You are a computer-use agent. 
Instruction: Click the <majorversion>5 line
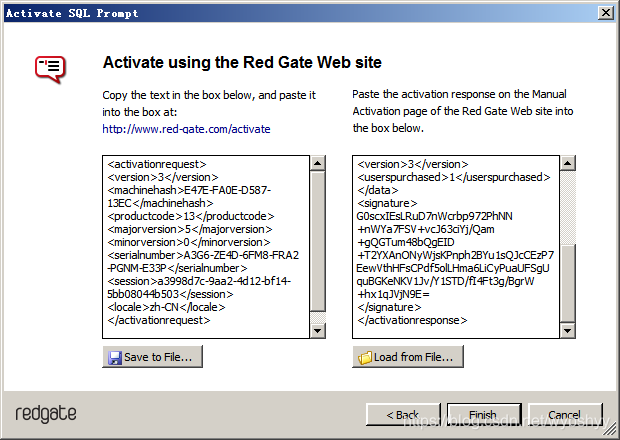[190, 229]
